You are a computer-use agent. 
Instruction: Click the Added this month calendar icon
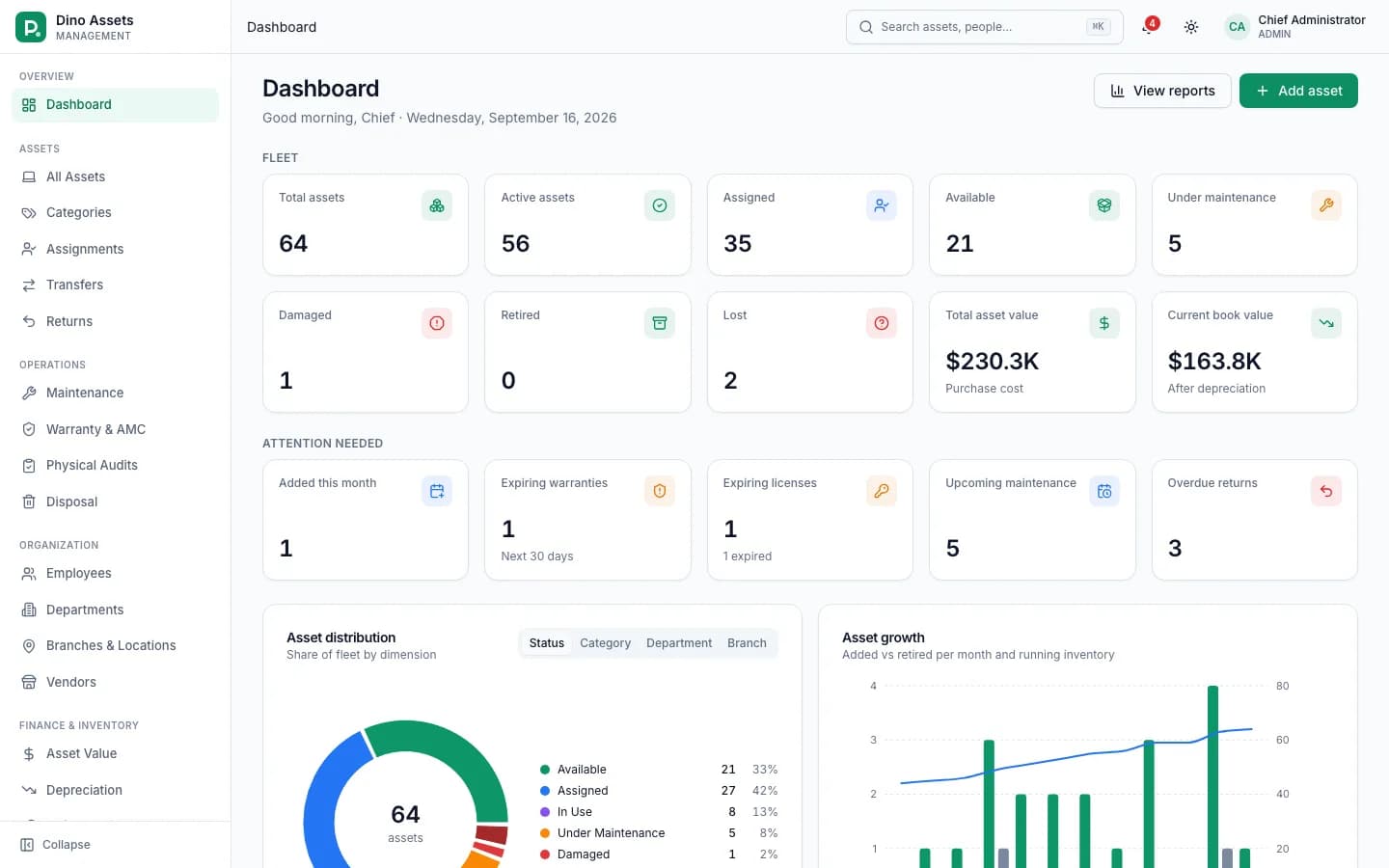tap(437, 491)
